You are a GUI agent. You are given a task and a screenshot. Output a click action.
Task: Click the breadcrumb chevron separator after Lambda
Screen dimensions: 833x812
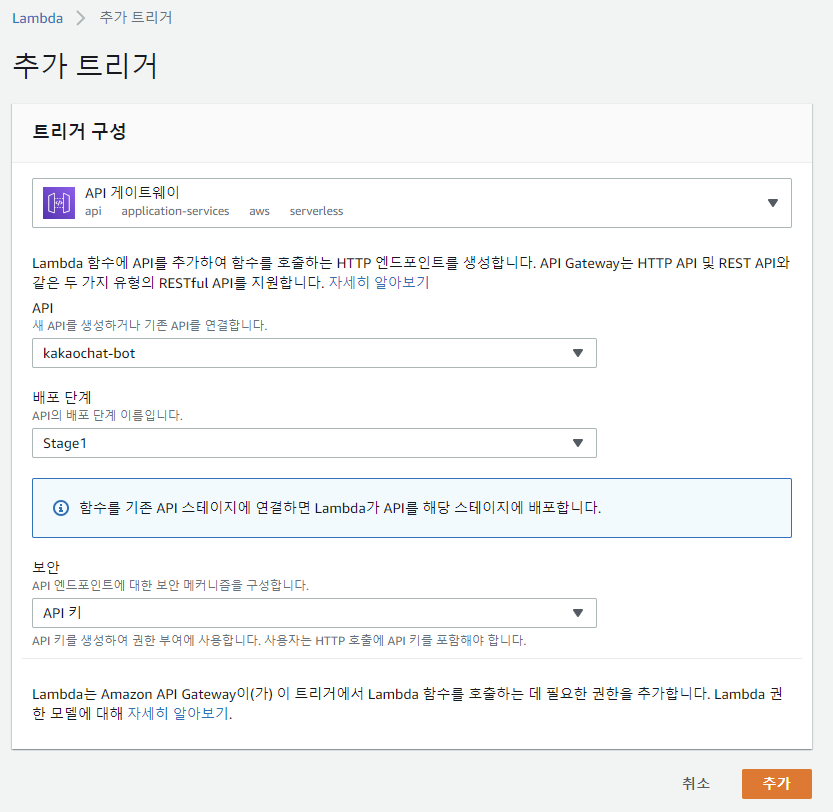point(81,18)
